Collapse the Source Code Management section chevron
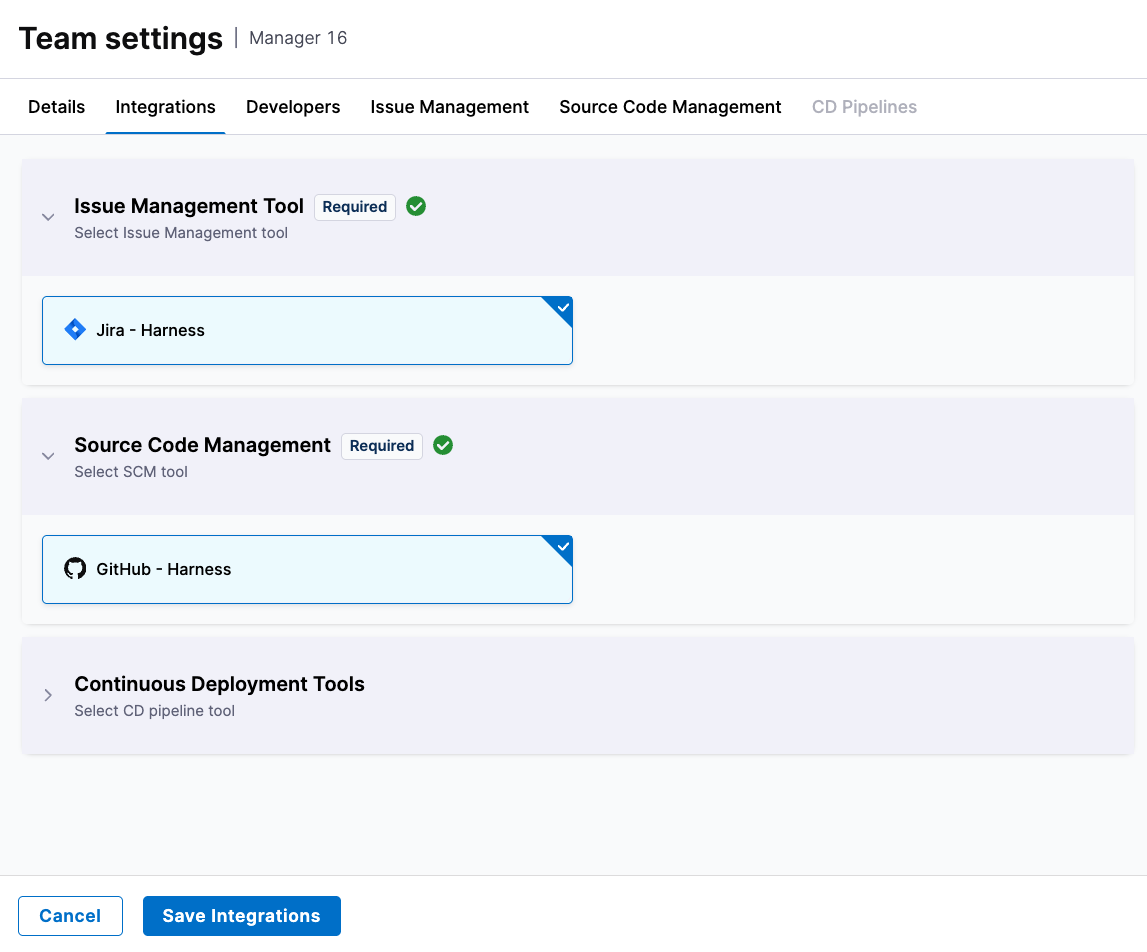 [x=48, y=456]
